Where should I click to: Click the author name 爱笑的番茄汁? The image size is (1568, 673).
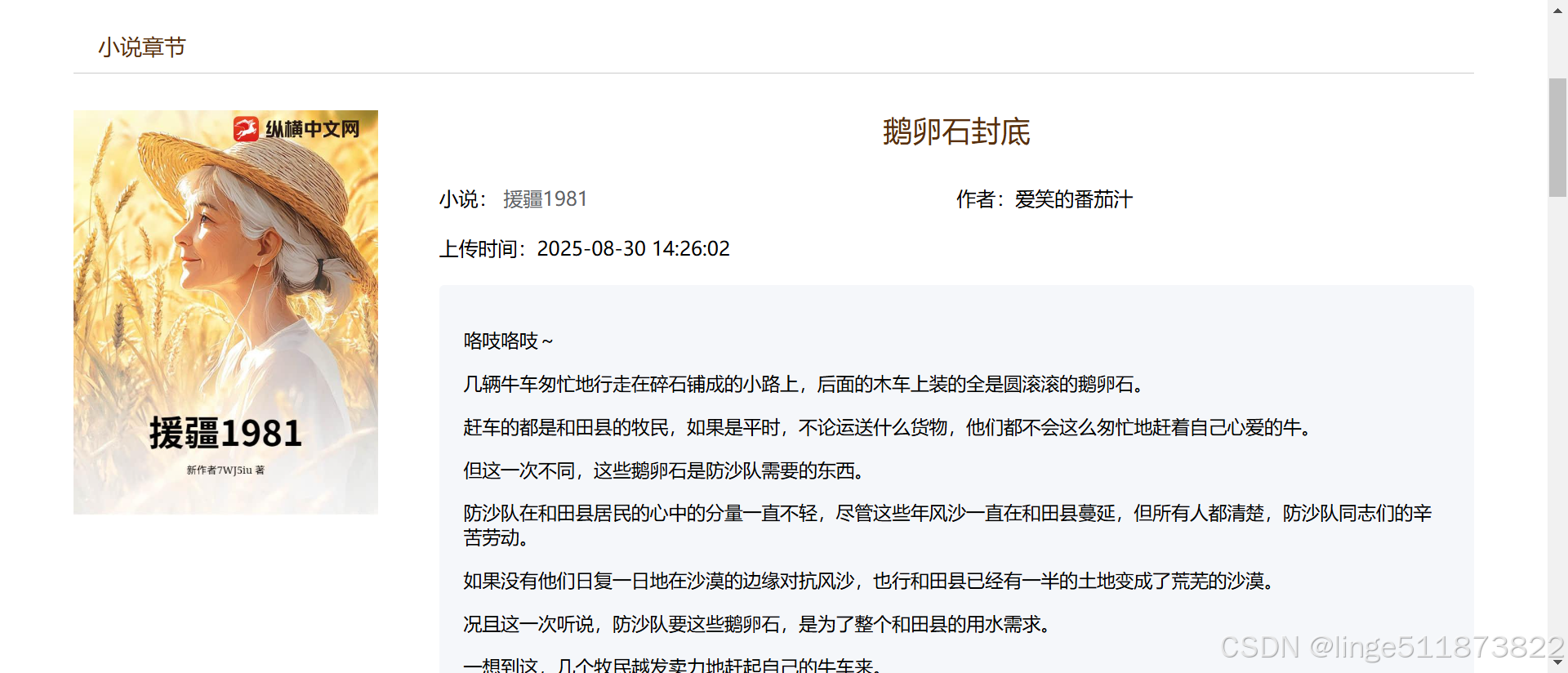1074,199
